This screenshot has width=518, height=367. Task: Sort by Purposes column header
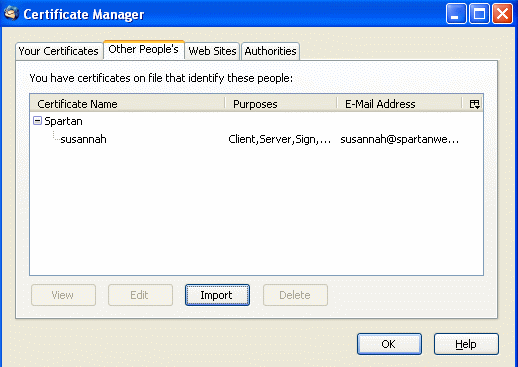pyautogui.click(x=281, y=104)
